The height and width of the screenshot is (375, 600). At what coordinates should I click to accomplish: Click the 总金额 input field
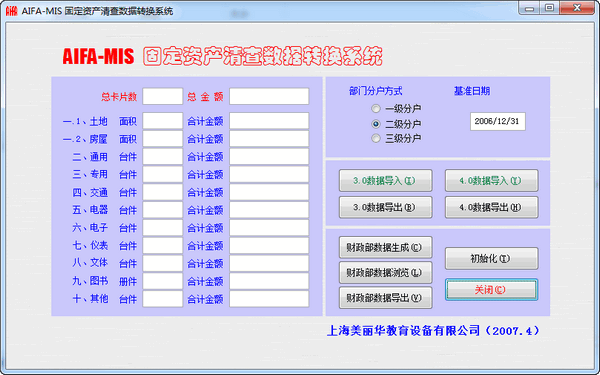point(269,96)
